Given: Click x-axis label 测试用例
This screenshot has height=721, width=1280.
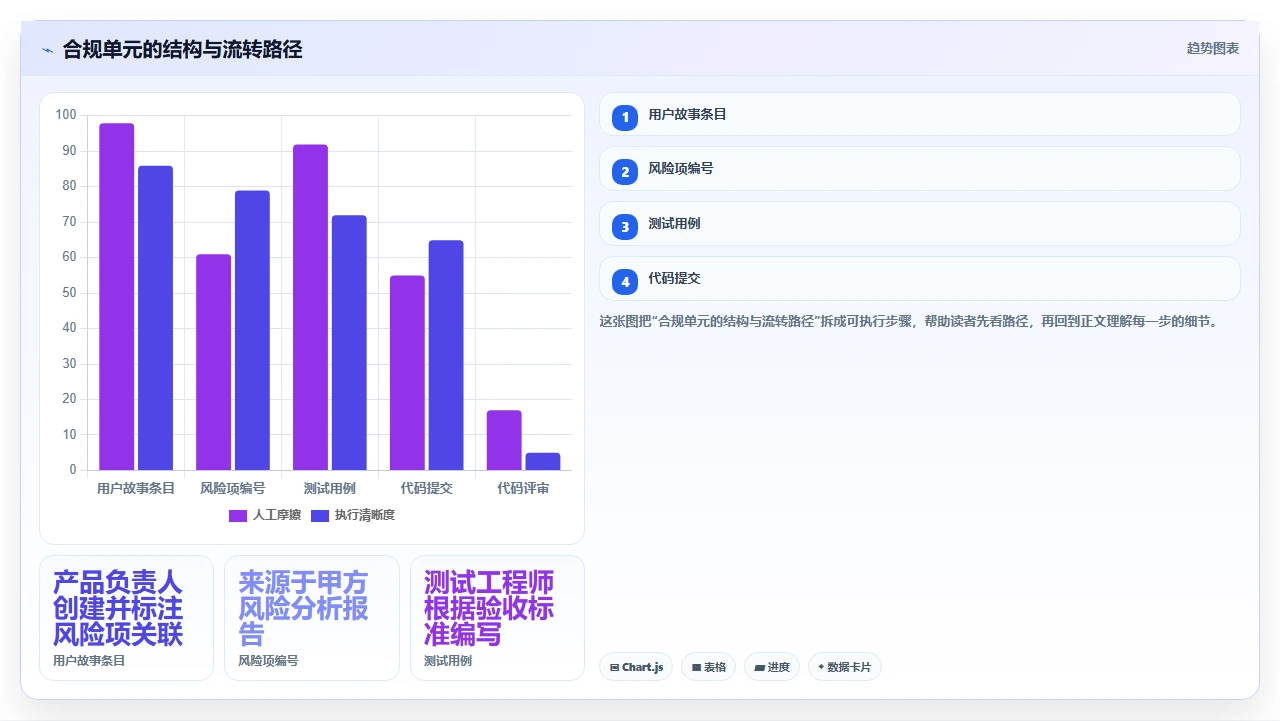Looking at the screenshot, I should pos(330,488).
